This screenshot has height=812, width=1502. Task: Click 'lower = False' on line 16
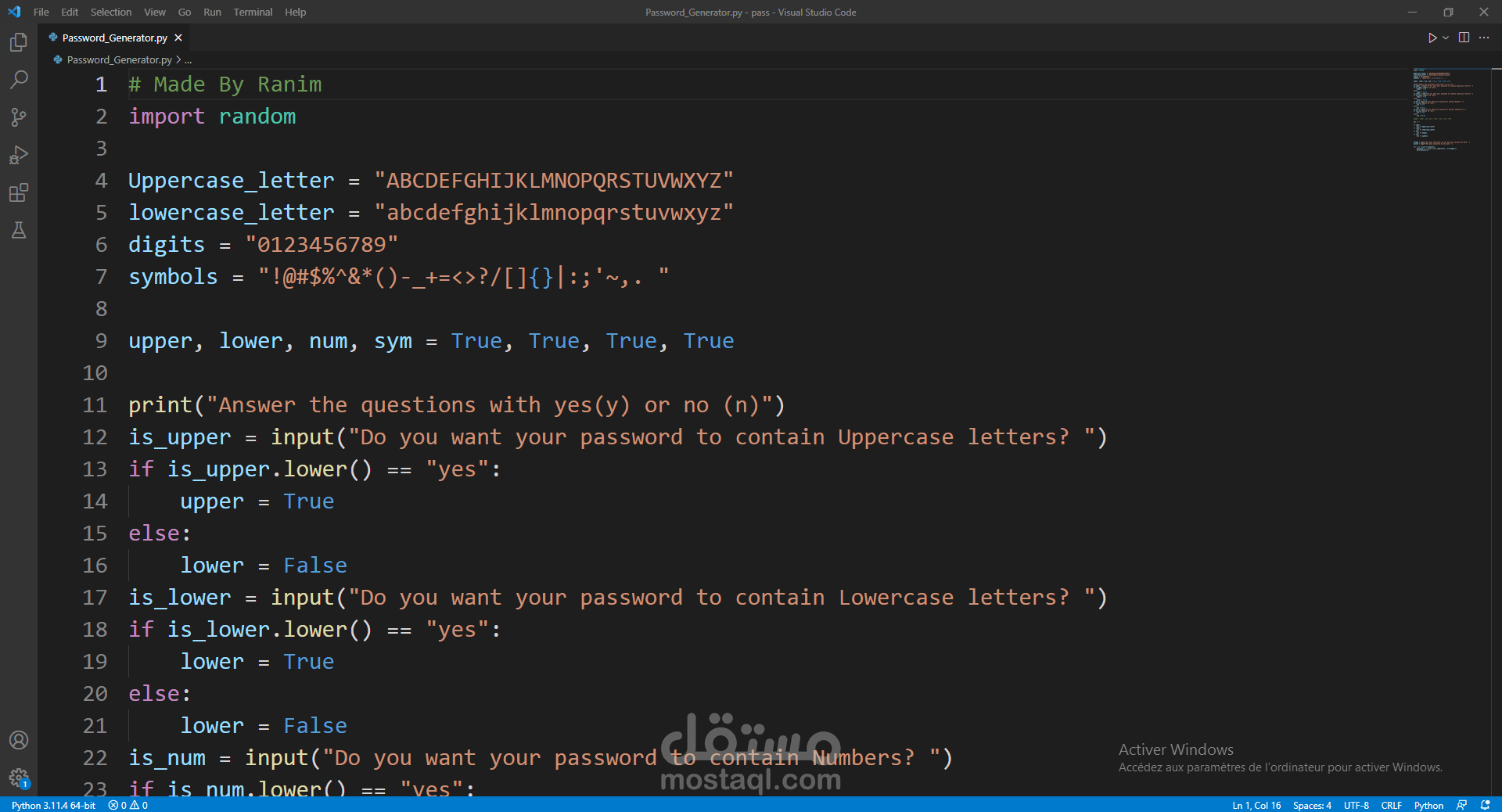click(264, 566)
